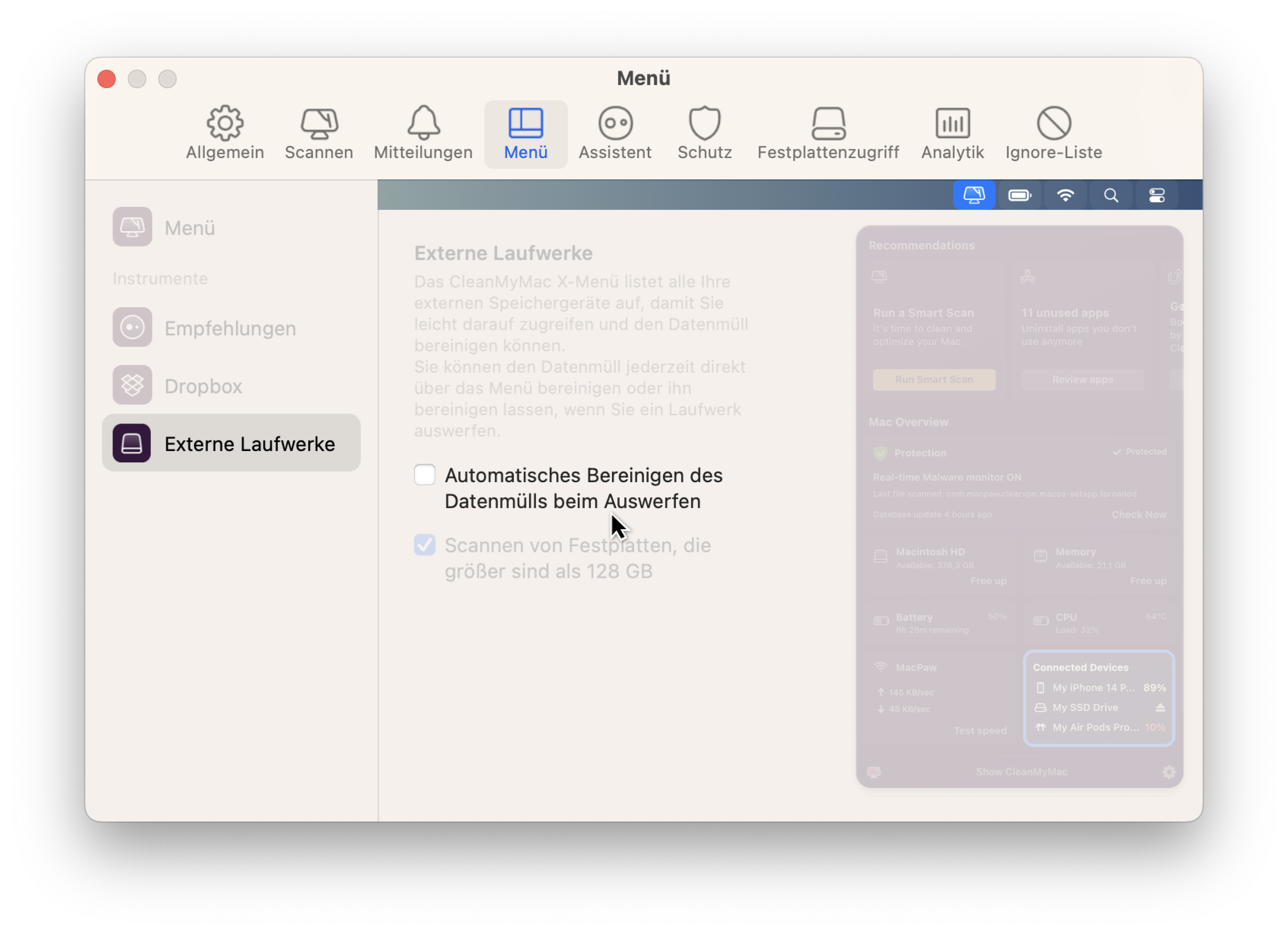Select Dropbox in the sidebar
The image size is (1288, 934).
tap(231, 386)
